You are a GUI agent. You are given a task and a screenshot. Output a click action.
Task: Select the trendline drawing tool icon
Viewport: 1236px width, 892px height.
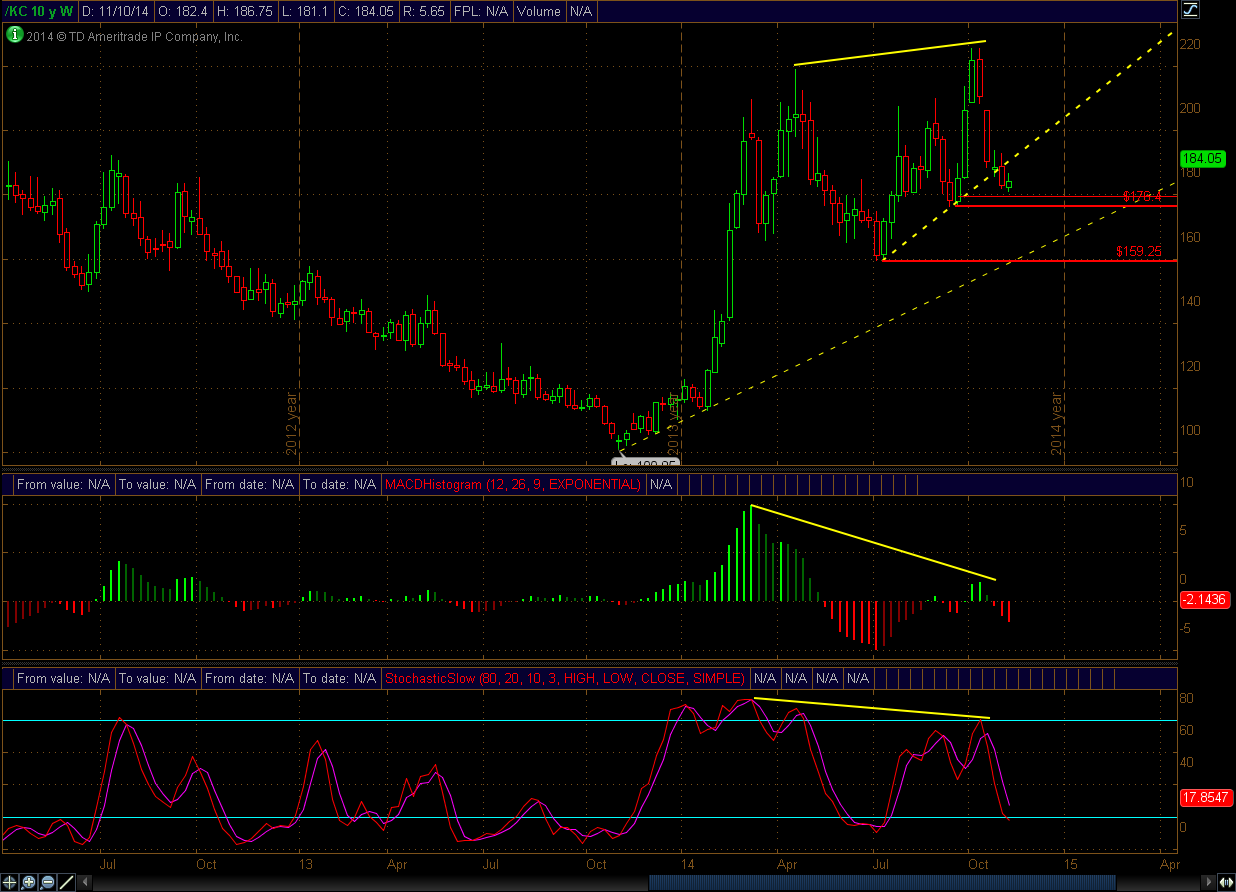(x=66, y=882)
